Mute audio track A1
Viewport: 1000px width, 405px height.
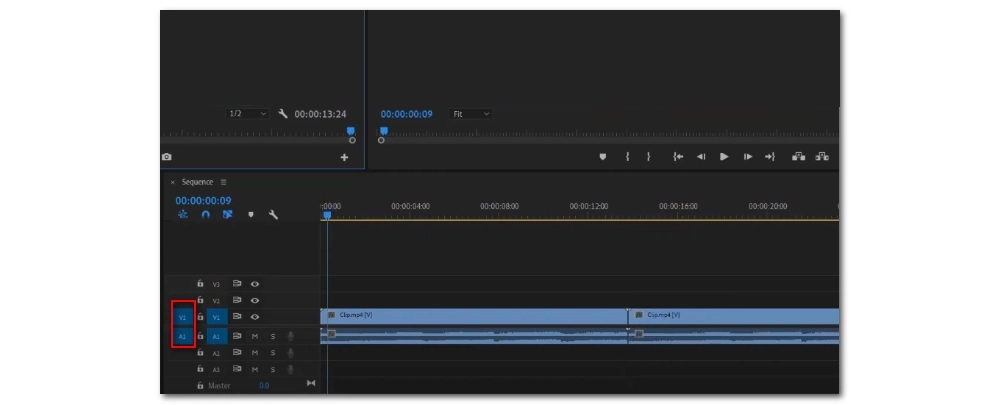click(254, 335)
